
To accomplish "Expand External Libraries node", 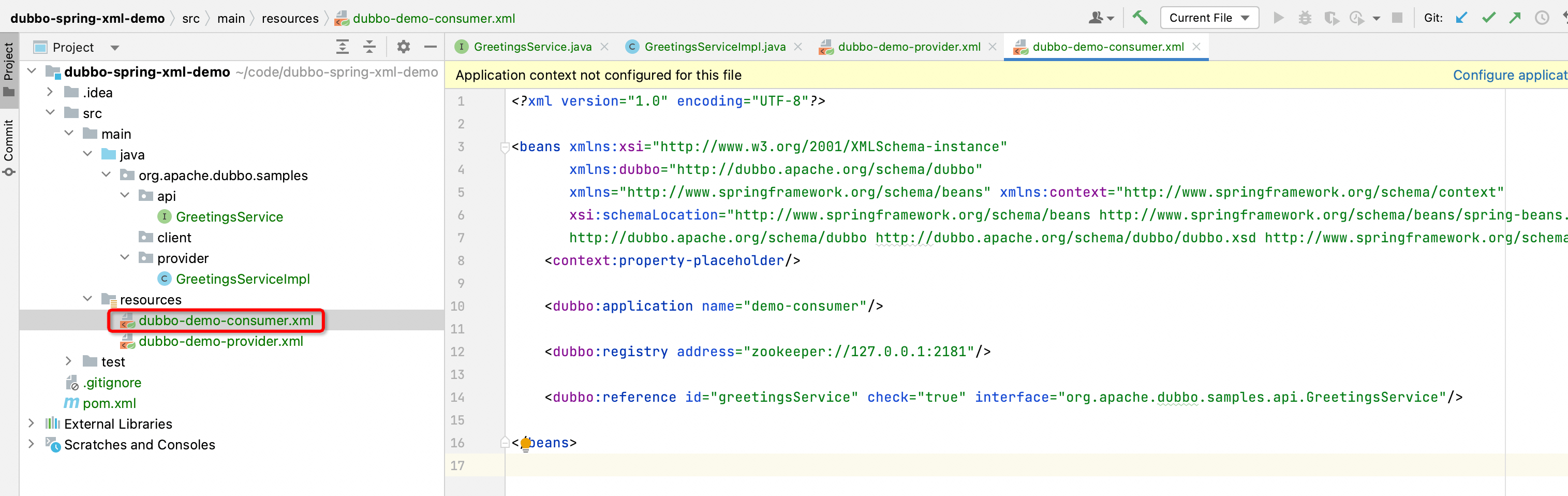I will [x=32, y=424].
